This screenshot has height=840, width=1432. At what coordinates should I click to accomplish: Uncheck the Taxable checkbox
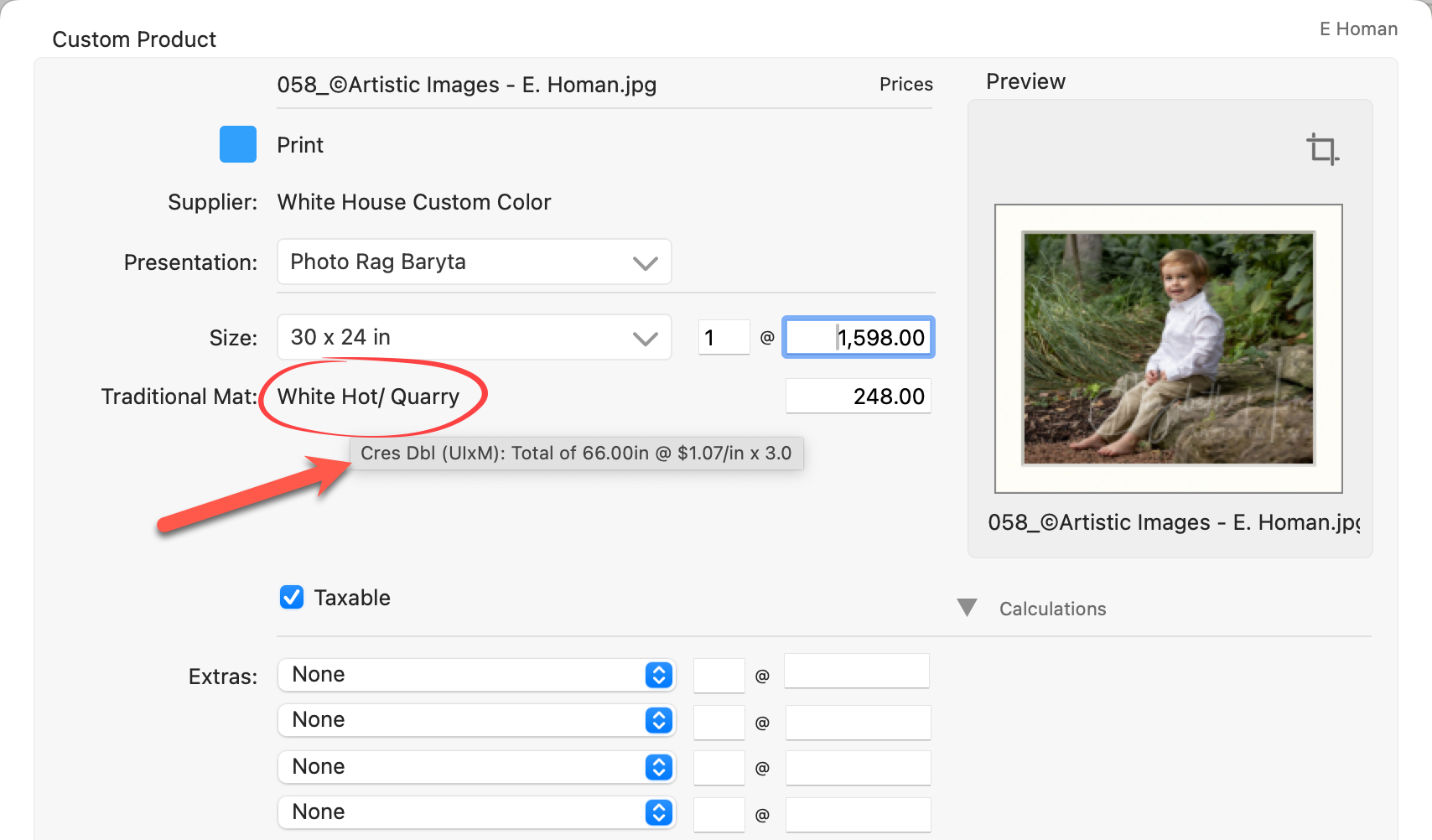tap(292, 598)
